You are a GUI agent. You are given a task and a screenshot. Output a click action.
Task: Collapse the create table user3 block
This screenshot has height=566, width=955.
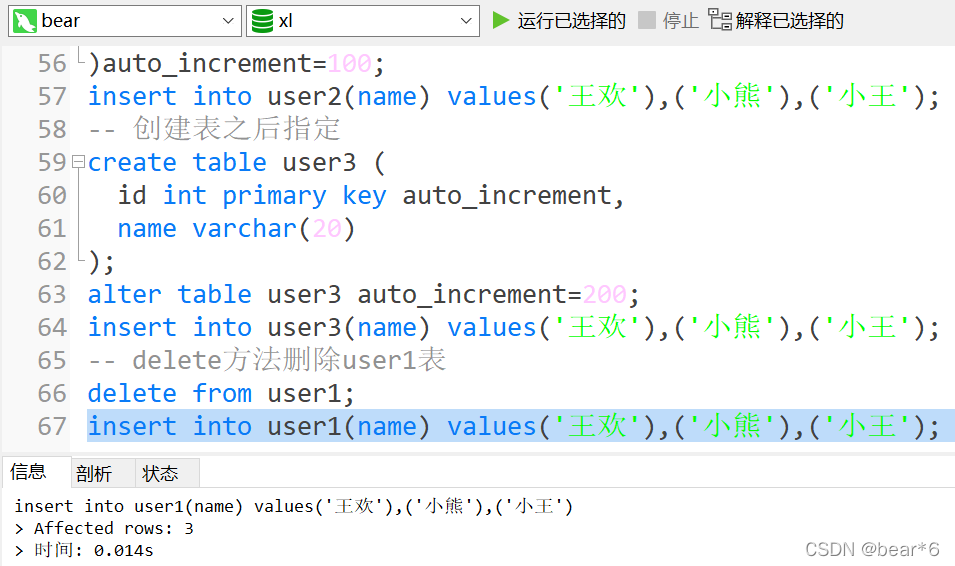78,161
